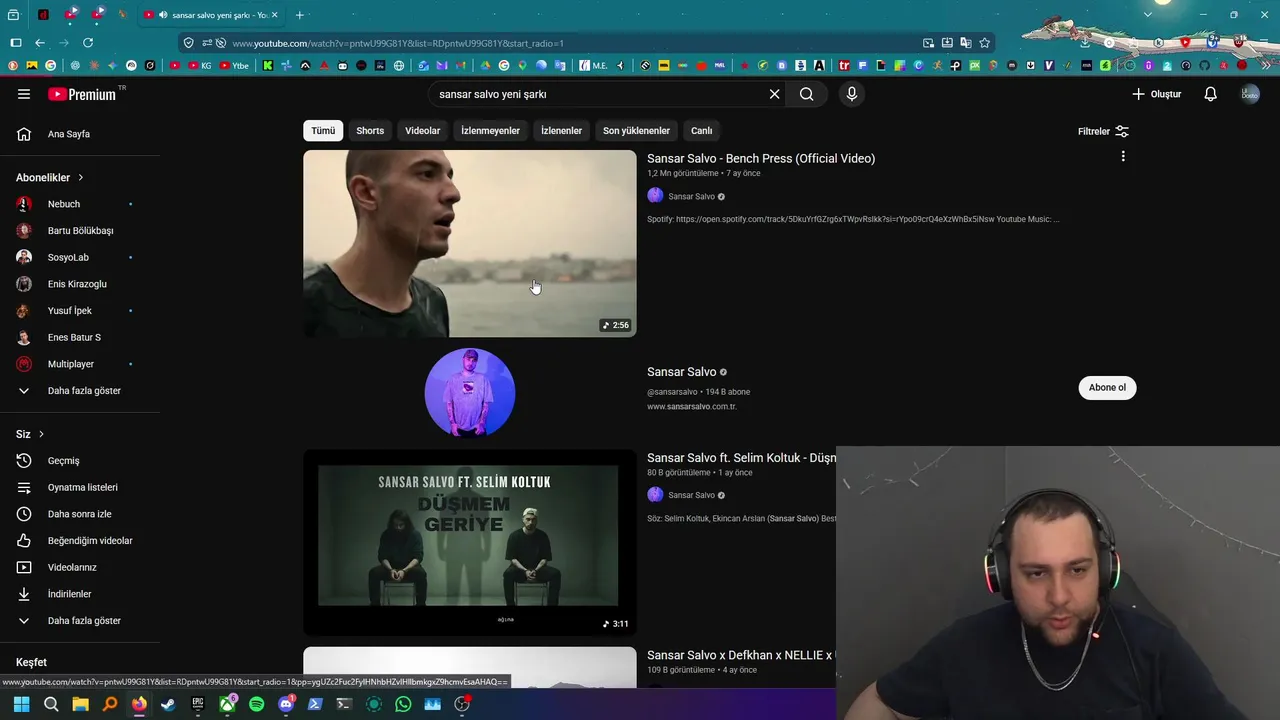Screen dimensions: 1280x720
Task: Expand the Abonelikler section arrow
Action: pyautogui.click(x=80, y=177)
